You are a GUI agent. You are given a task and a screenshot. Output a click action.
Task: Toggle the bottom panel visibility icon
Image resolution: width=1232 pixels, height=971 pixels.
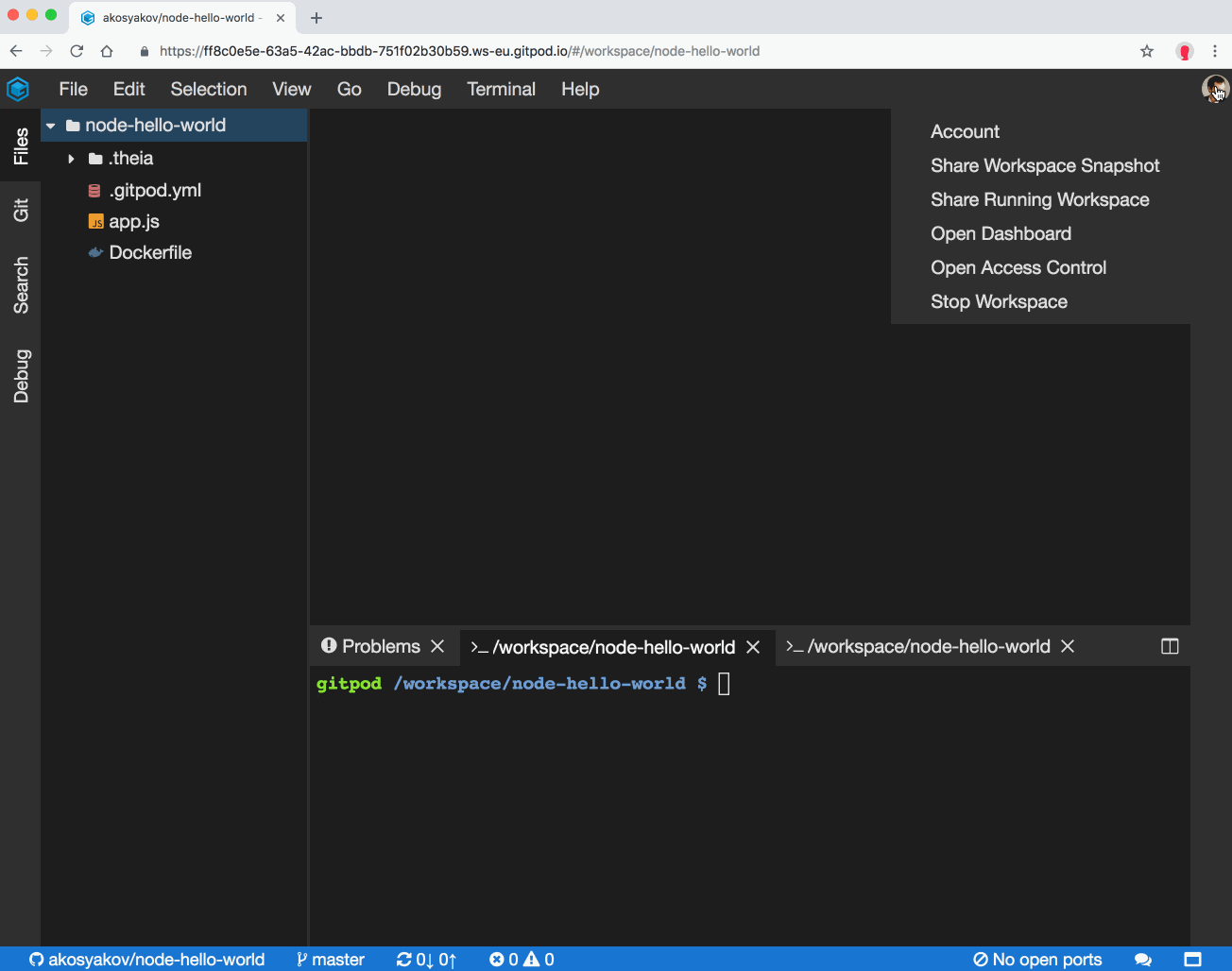[x=1192, y=959]
